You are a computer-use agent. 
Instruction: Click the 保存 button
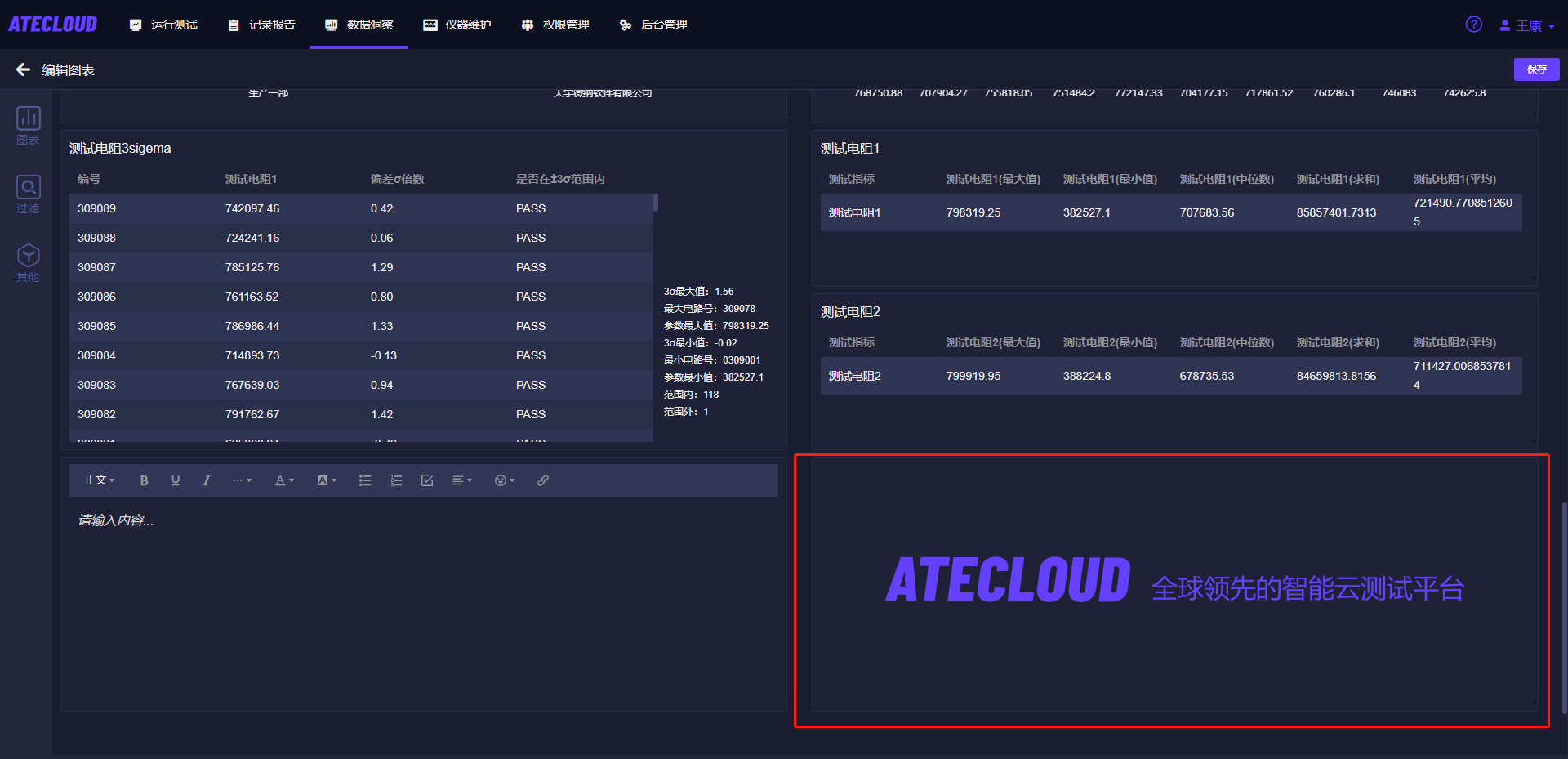point(1537,69)
